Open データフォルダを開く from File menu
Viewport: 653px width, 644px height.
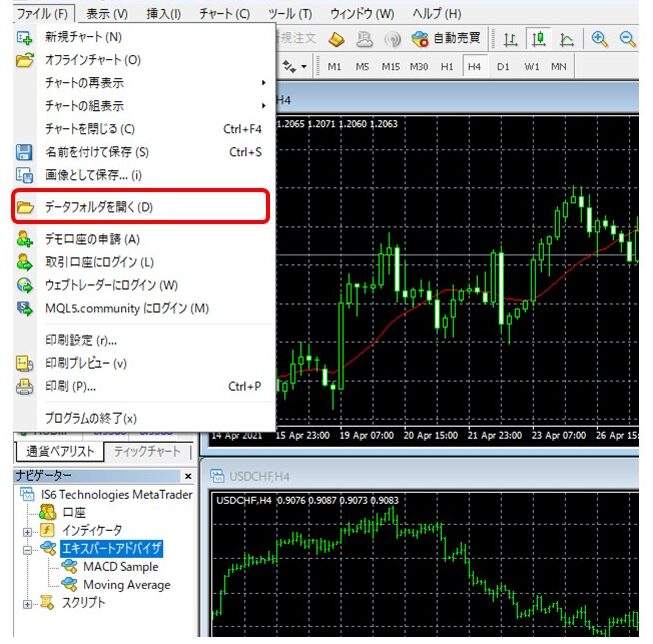coord(99,207)
